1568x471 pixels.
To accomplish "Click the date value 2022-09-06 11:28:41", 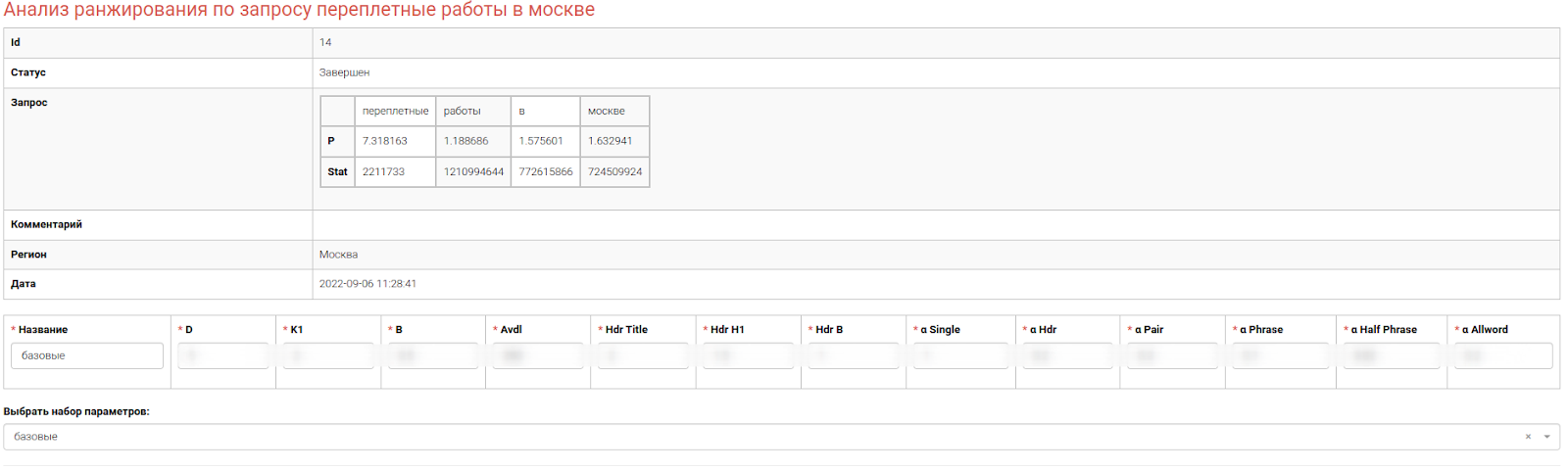I will pyautogui.click(x=367, y=284).
